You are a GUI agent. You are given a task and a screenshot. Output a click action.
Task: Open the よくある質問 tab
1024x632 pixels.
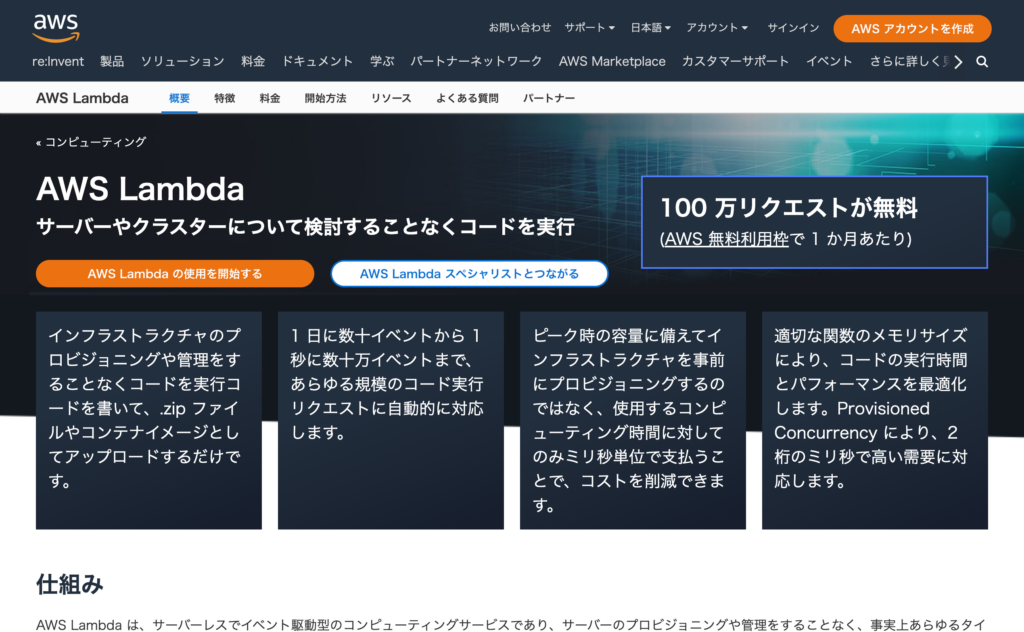pyautogui.click(x=467, y=98)
